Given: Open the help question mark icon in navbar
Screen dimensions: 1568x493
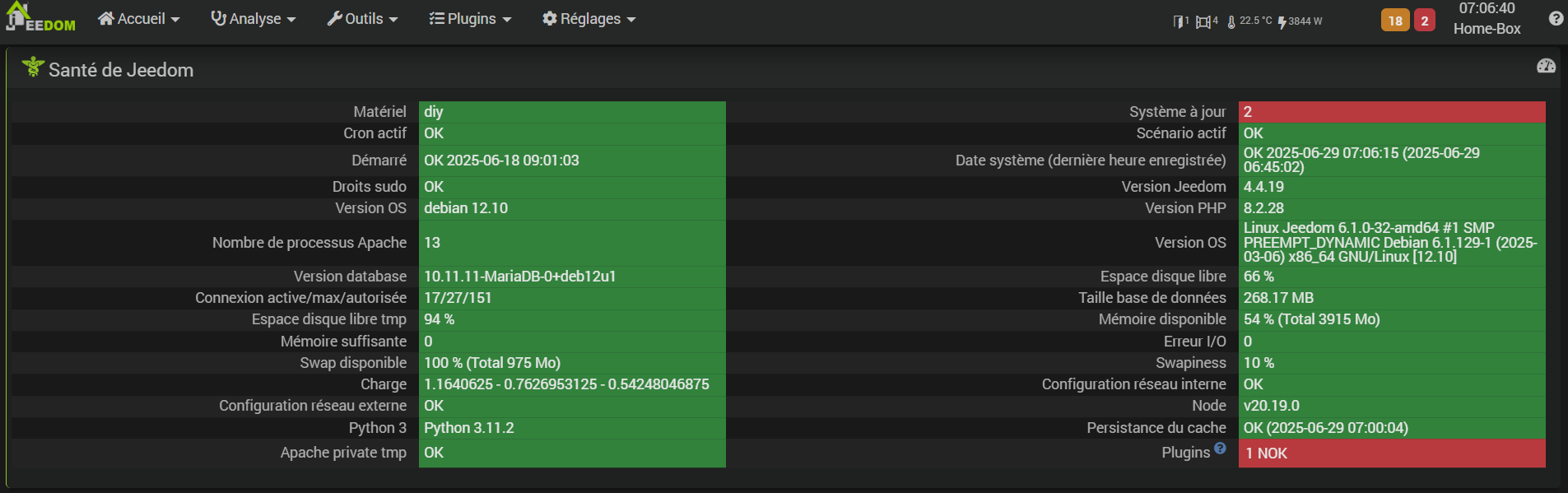Looking at the screenshot, I should point(1556,18).
